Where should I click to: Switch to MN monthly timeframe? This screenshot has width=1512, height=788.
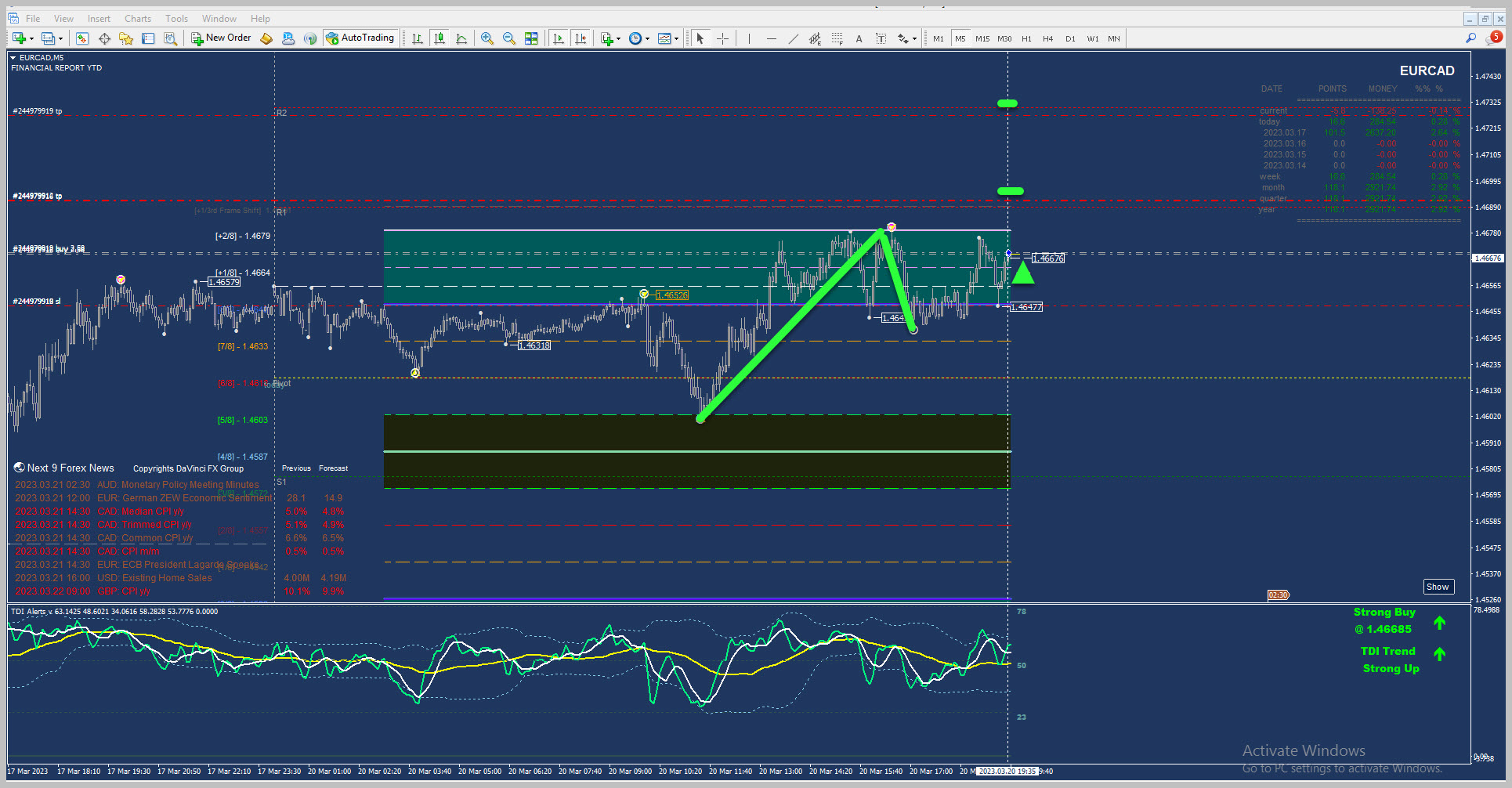1114,38
